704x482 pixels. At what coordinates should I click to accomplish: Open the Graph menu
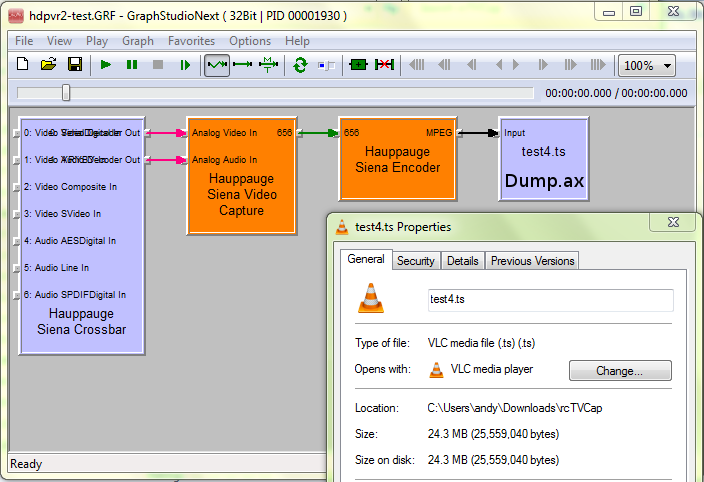138,41
